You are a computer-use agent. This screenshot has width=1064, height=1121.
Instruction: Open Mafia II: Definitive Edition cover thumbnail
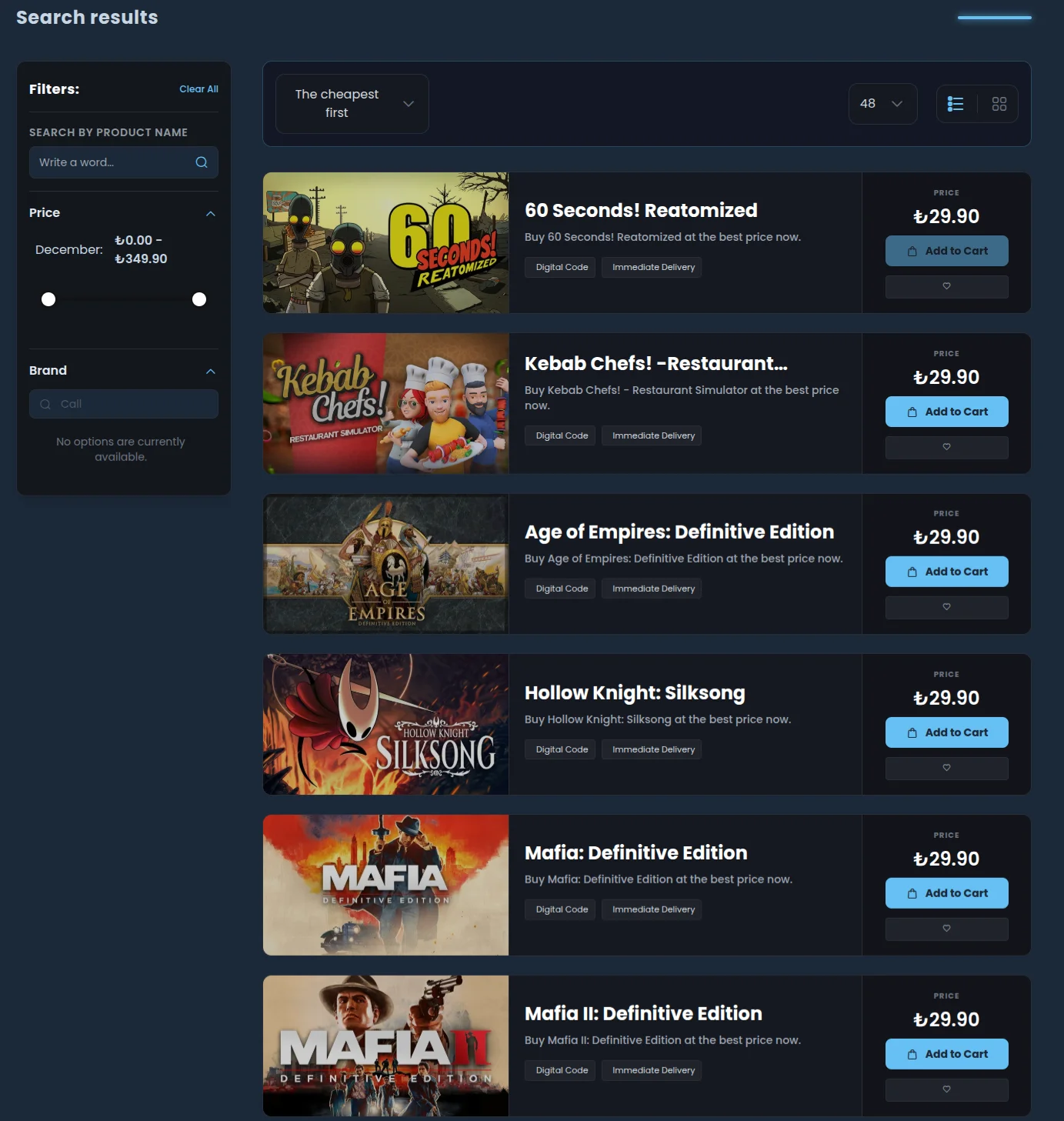[385, 1046]
